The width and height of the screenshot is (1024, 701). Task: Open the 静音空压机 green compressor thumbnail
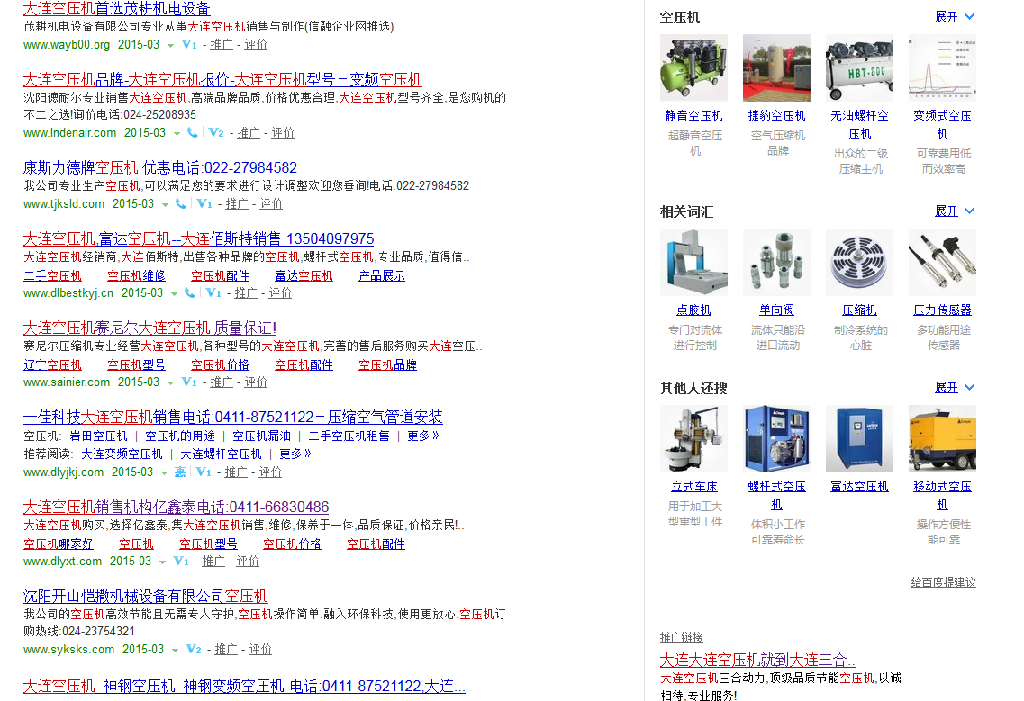point(694,68)
